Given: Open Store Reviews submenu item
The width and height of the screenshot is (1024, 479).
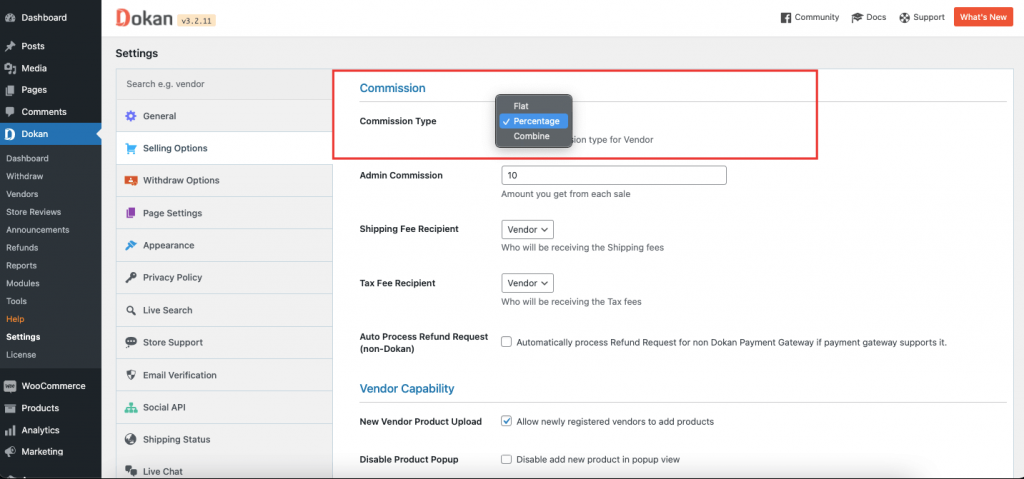Looking at the screenshot, I should tap(33, 212).
